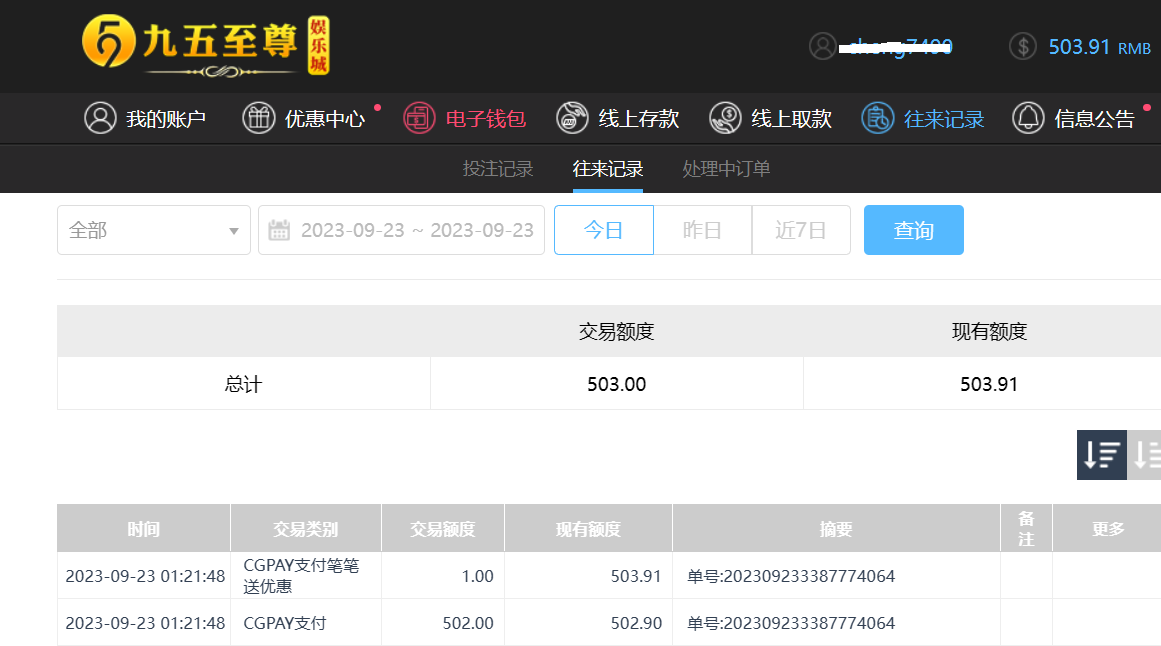Click the 503.00 total transaction amount
This screenshot has height=646, width=1161.
point(617,384)
